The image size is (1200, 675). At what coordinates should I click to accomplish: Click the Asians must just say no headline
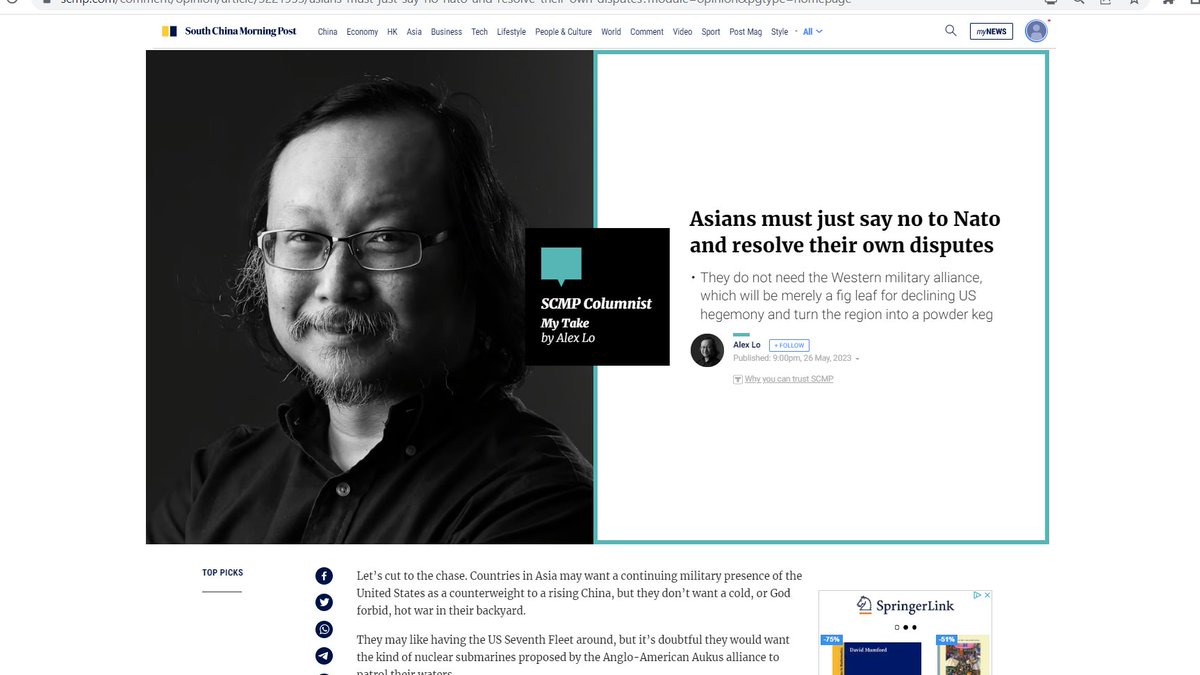coord(845,231)
